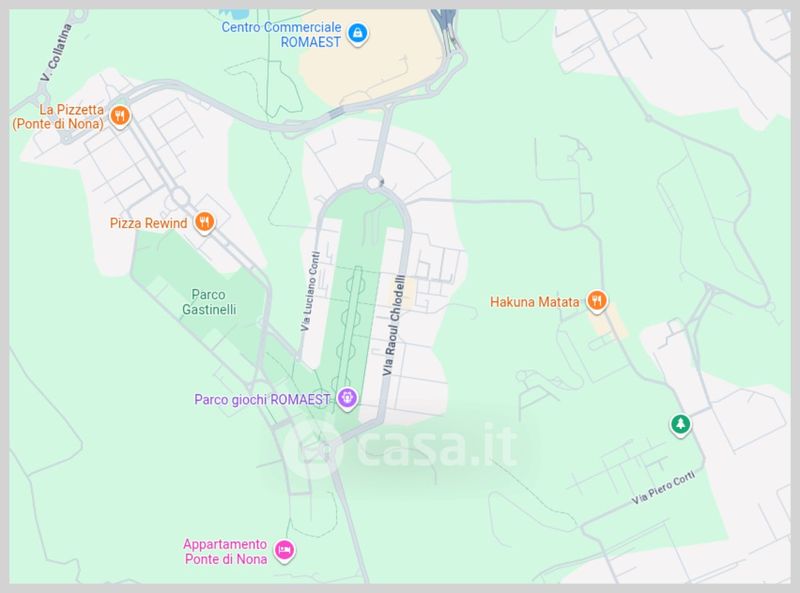Click La Pizzetta (Ponte di Nona) text
Screen dimensions: 800x593
point(58,117)
